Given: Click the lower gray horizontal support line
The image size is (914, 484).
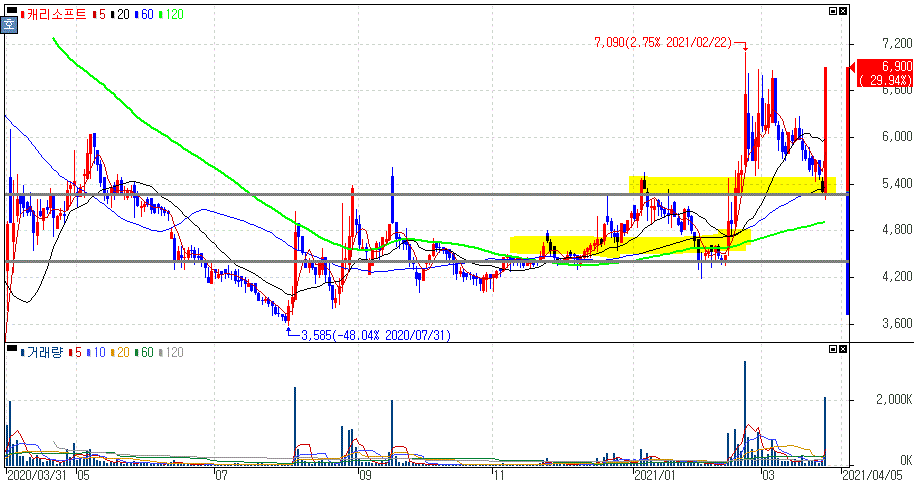Looking at the screenshot, I should 427,261.
